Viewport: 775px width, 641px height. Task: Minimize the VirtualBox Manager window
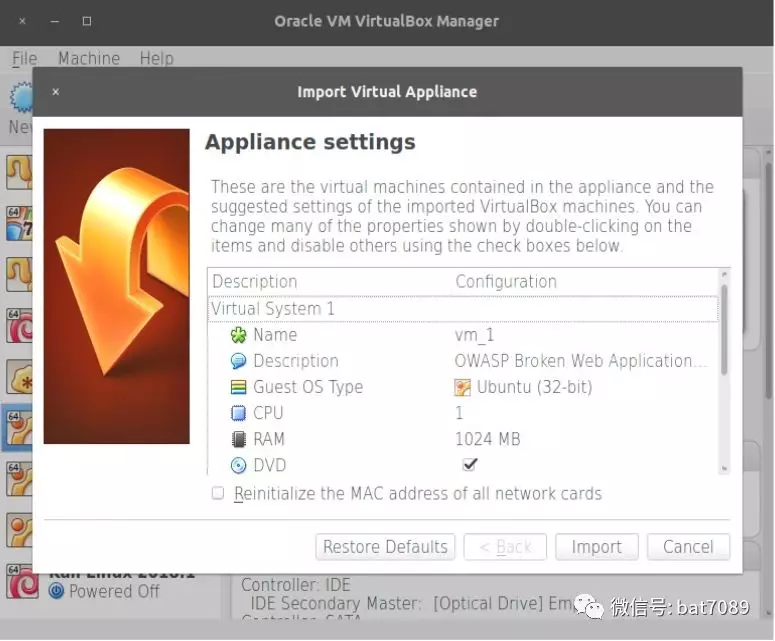click(x=55, y=21)
